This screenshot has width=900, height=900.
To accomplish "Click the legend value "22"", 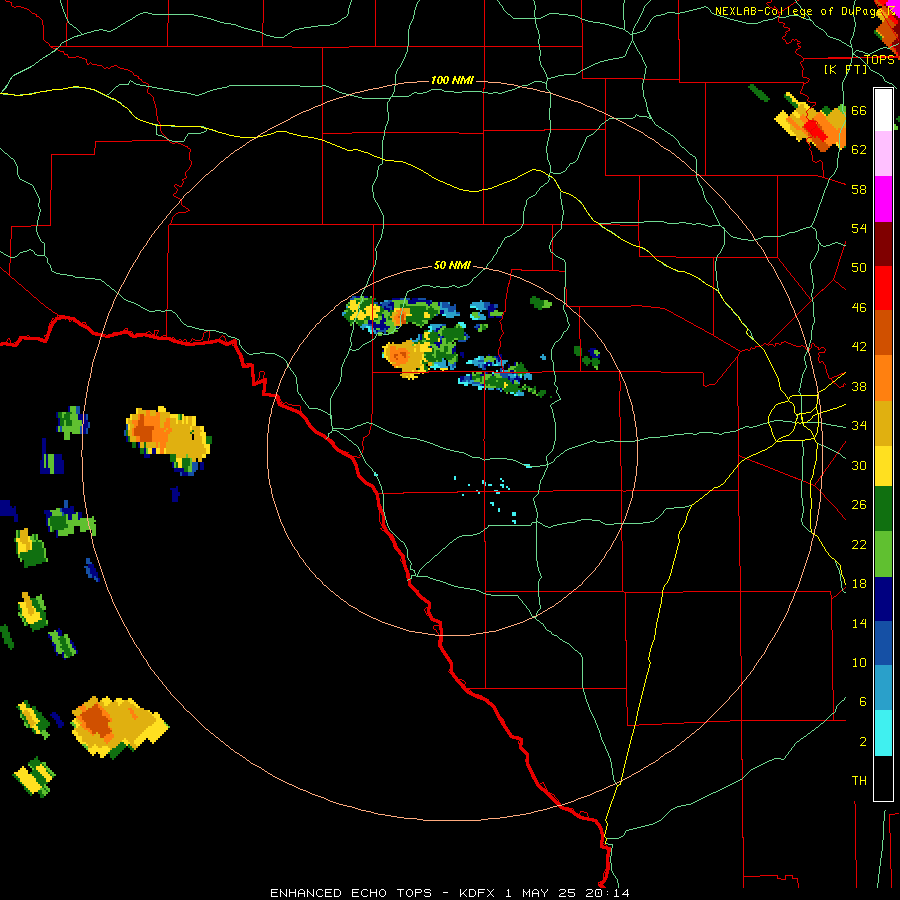I will (859, 544).
